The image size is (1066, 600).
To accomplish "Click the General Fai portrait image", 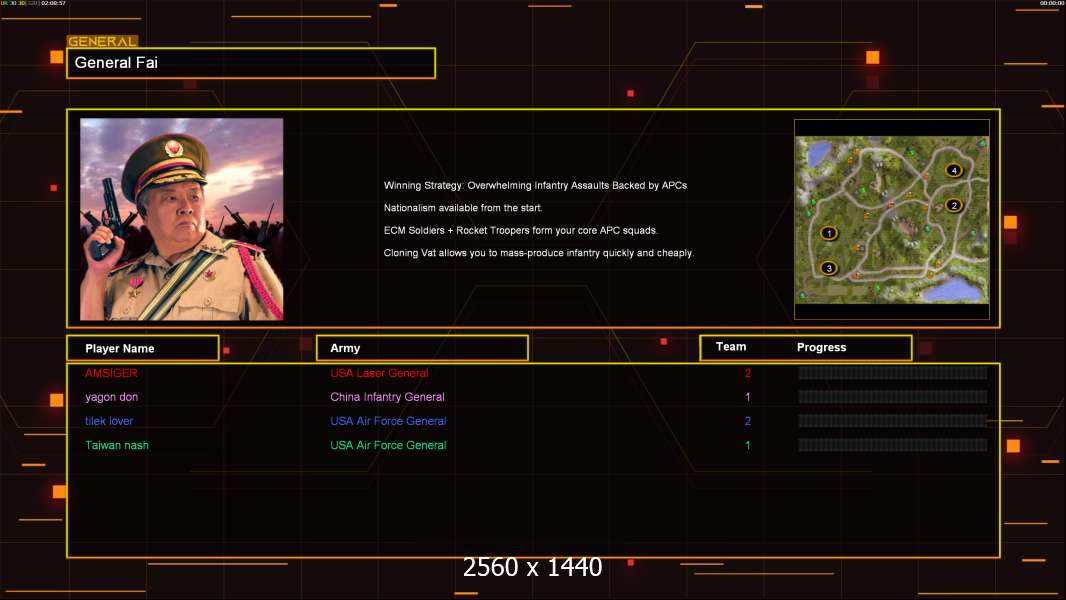I will point(181,219).
